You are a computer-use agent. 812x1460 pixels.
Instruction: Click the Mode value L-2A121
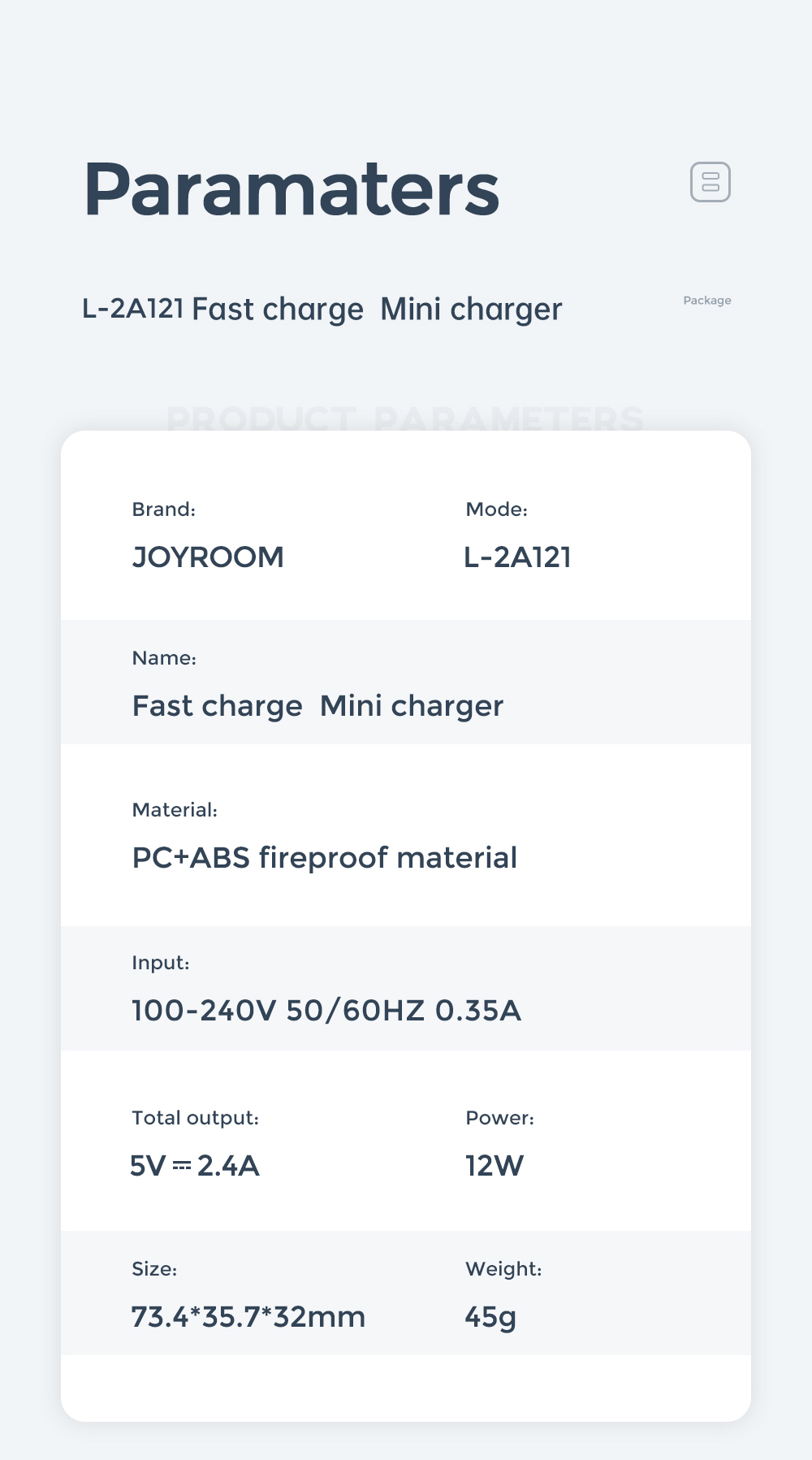(x=517, y=557)
